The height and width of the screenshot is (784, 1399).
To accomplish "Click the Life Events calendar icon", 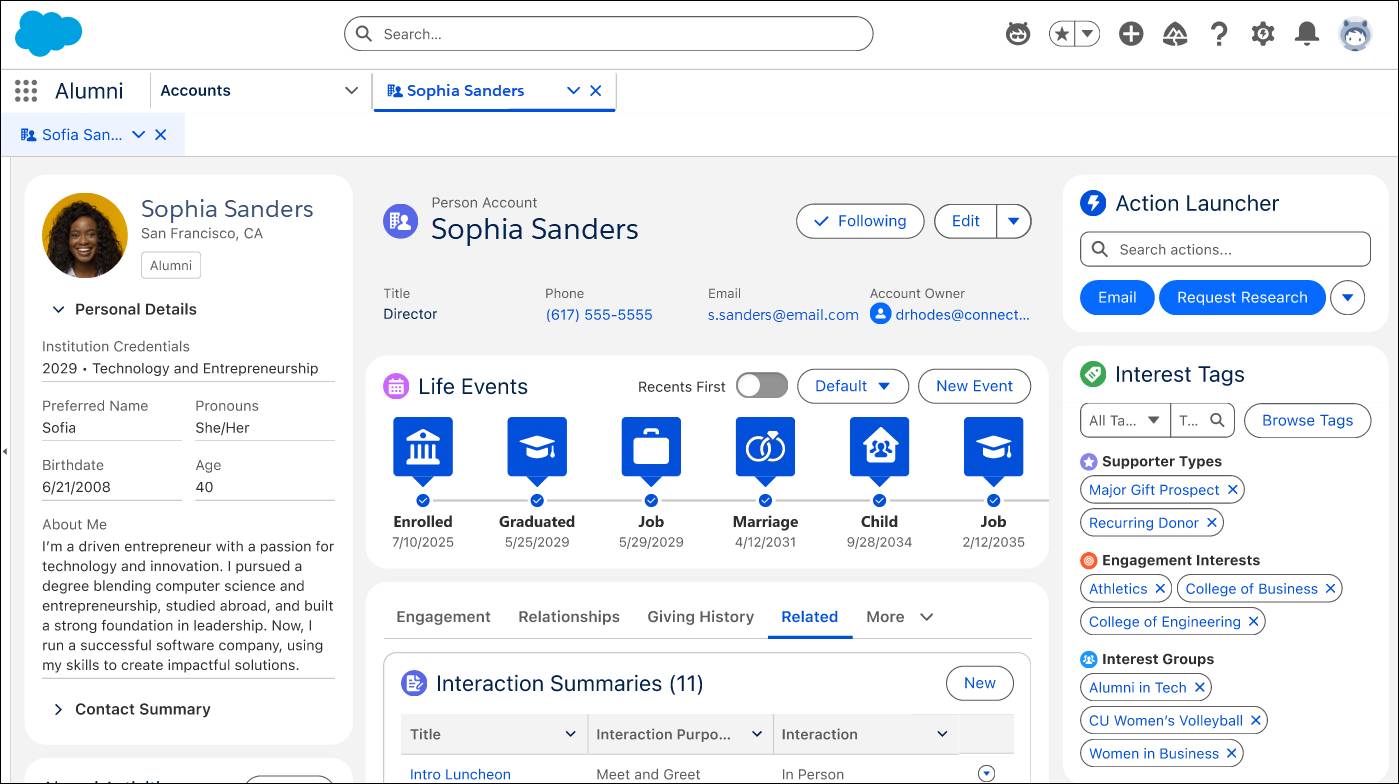I will 396,386.
